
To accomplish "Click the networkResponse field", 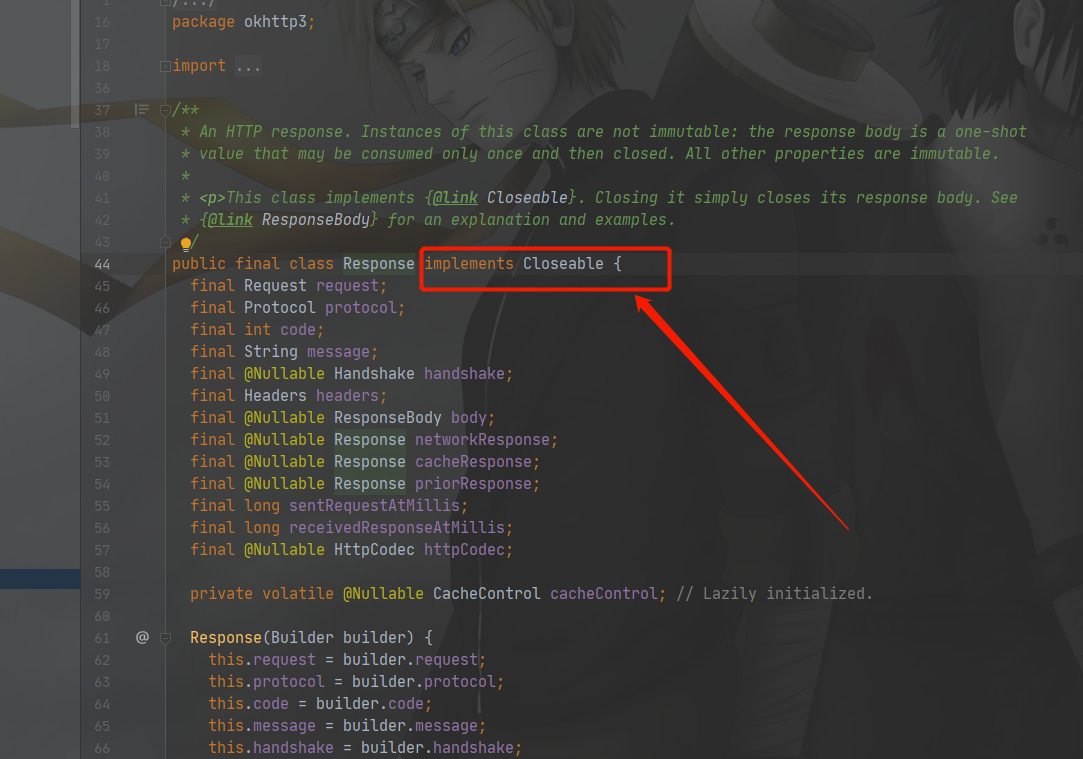I will coord(482,440).
